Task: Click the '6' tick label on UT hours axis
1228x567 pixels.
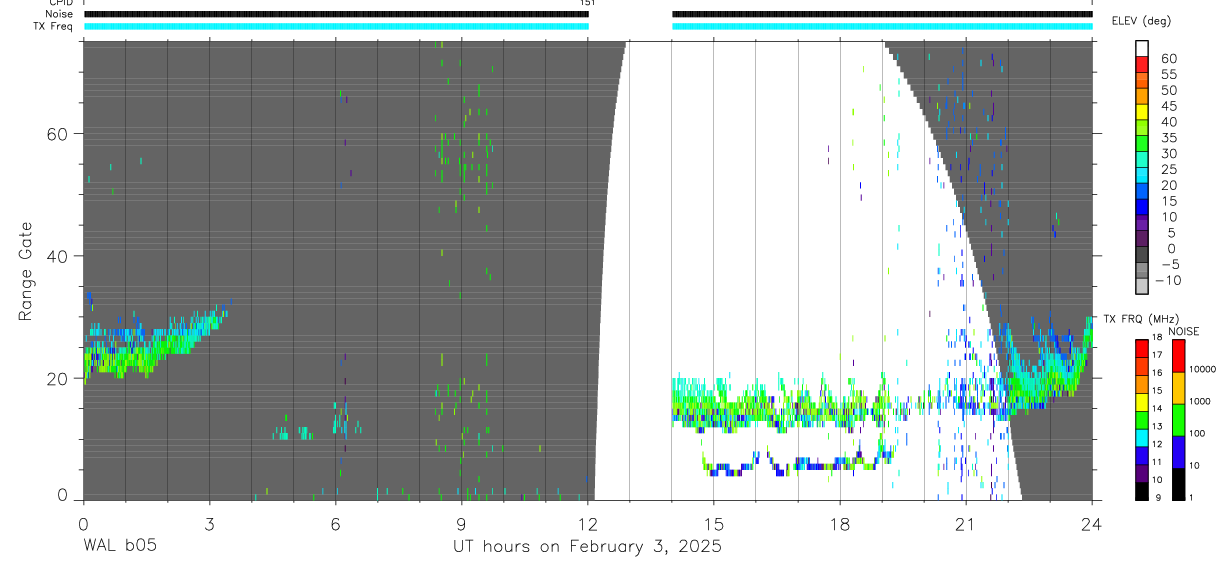Action: pos(335,523)
